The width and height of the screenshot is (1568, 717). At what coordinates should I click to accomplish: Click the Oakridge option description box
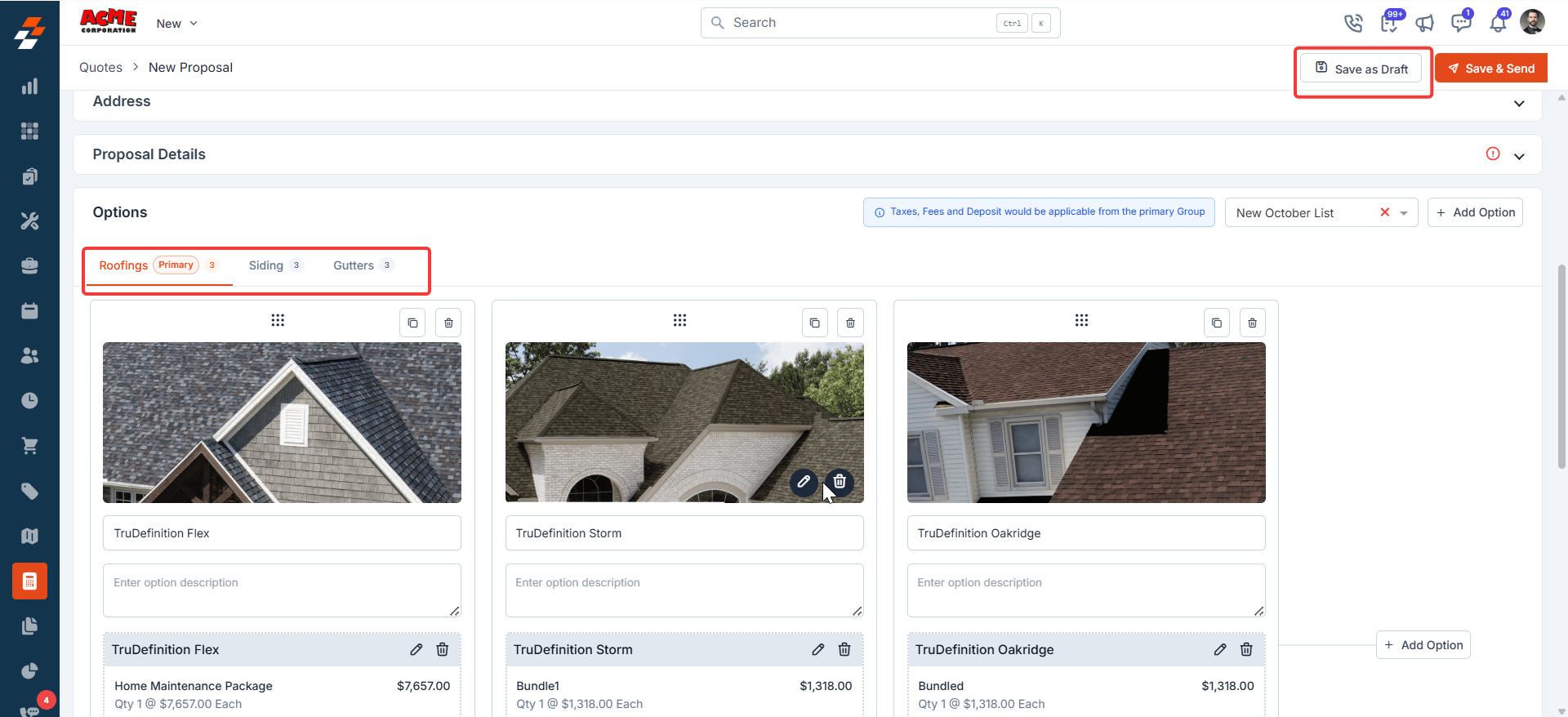pos(1086,590)
